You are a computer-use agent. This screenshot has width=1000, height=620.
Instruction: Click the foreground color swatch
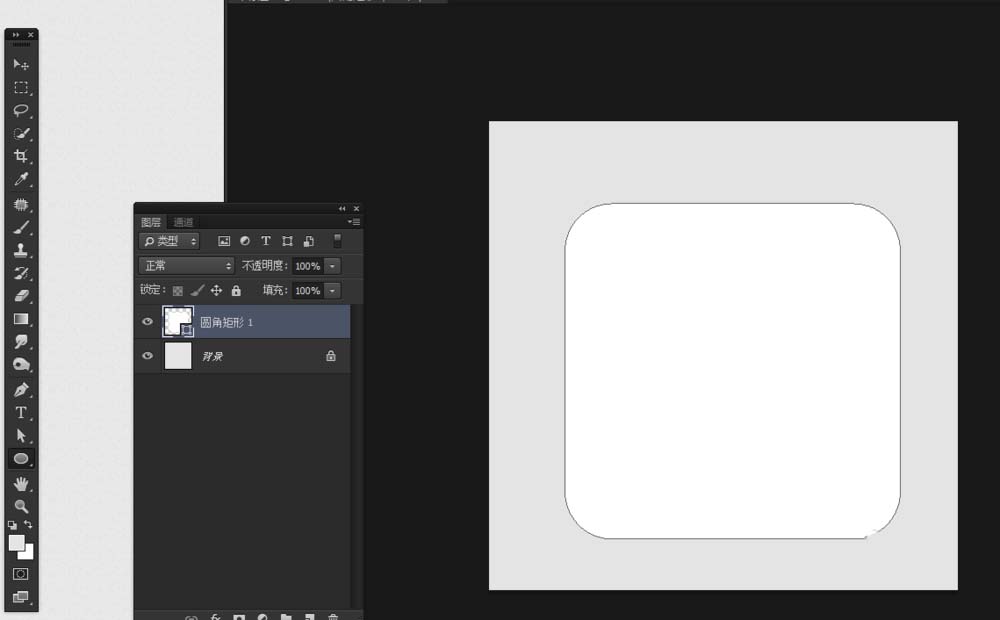tap(16, 542)
